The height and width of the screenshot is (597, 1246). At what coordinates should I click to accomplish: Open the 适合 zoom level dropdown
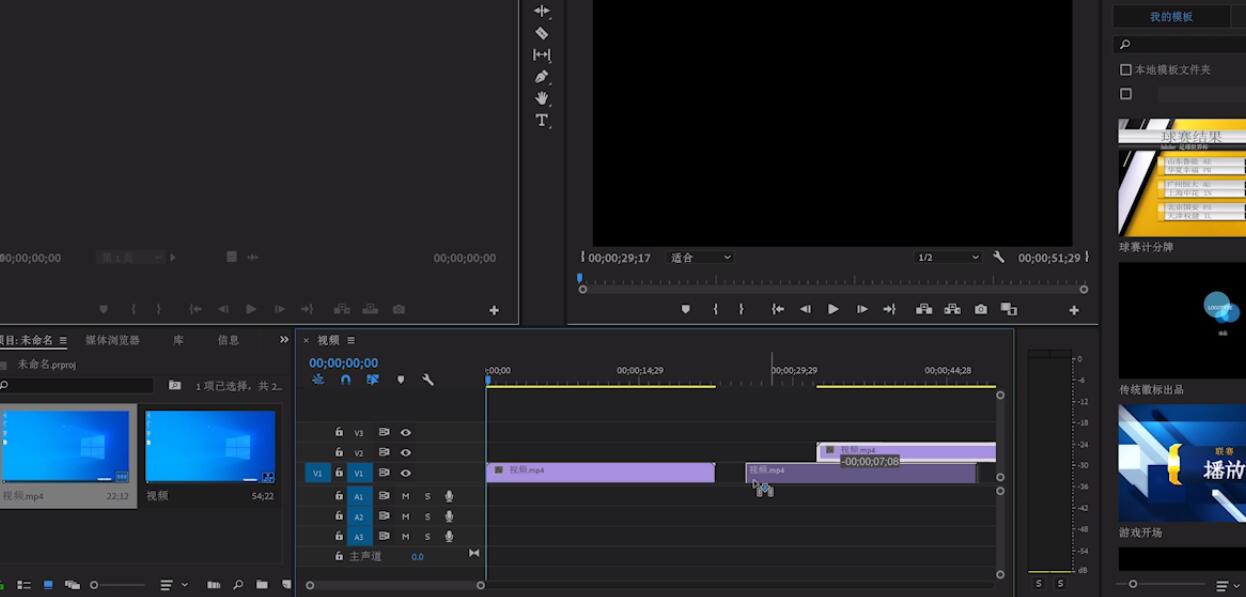699,257
